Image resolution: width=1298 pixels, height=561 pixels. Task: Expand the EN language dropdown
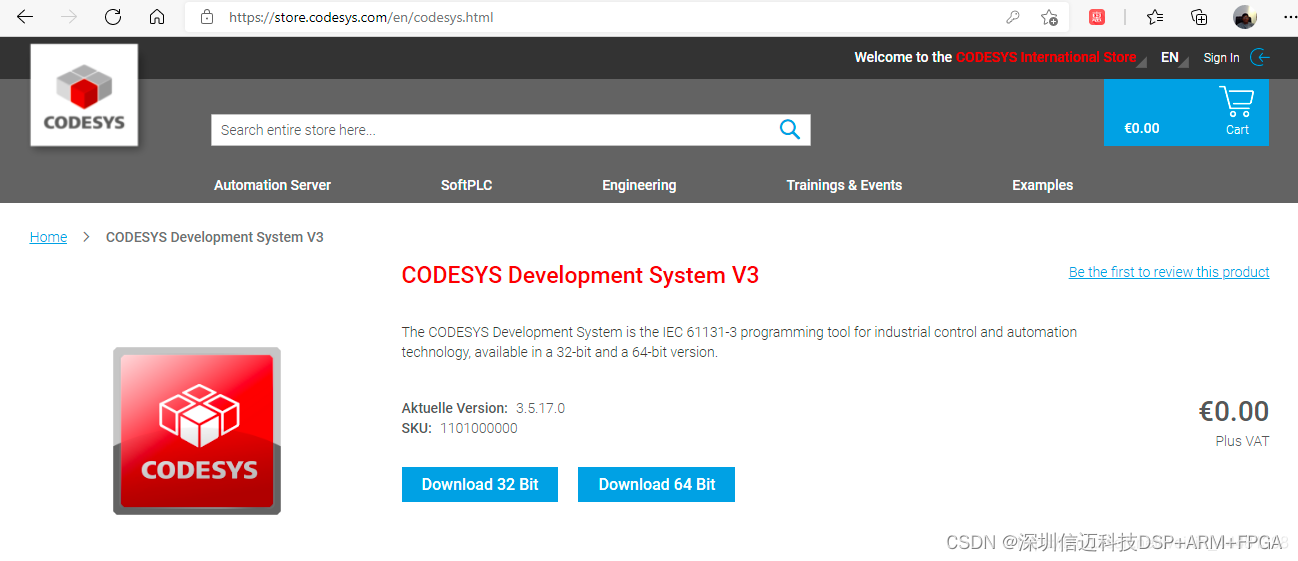[x=1173, y=58]
